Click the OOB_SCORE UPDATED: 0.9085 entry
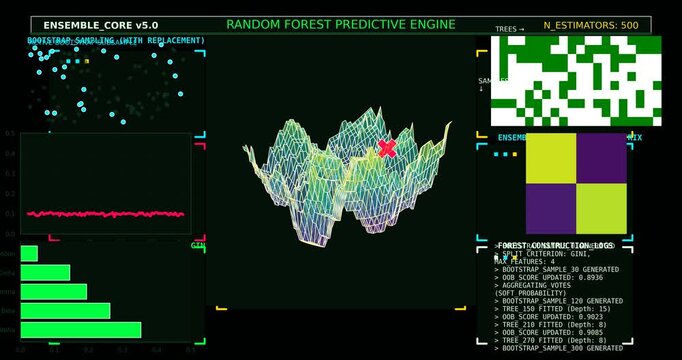The height and width of the screenshot is (360, 682). 549,332
